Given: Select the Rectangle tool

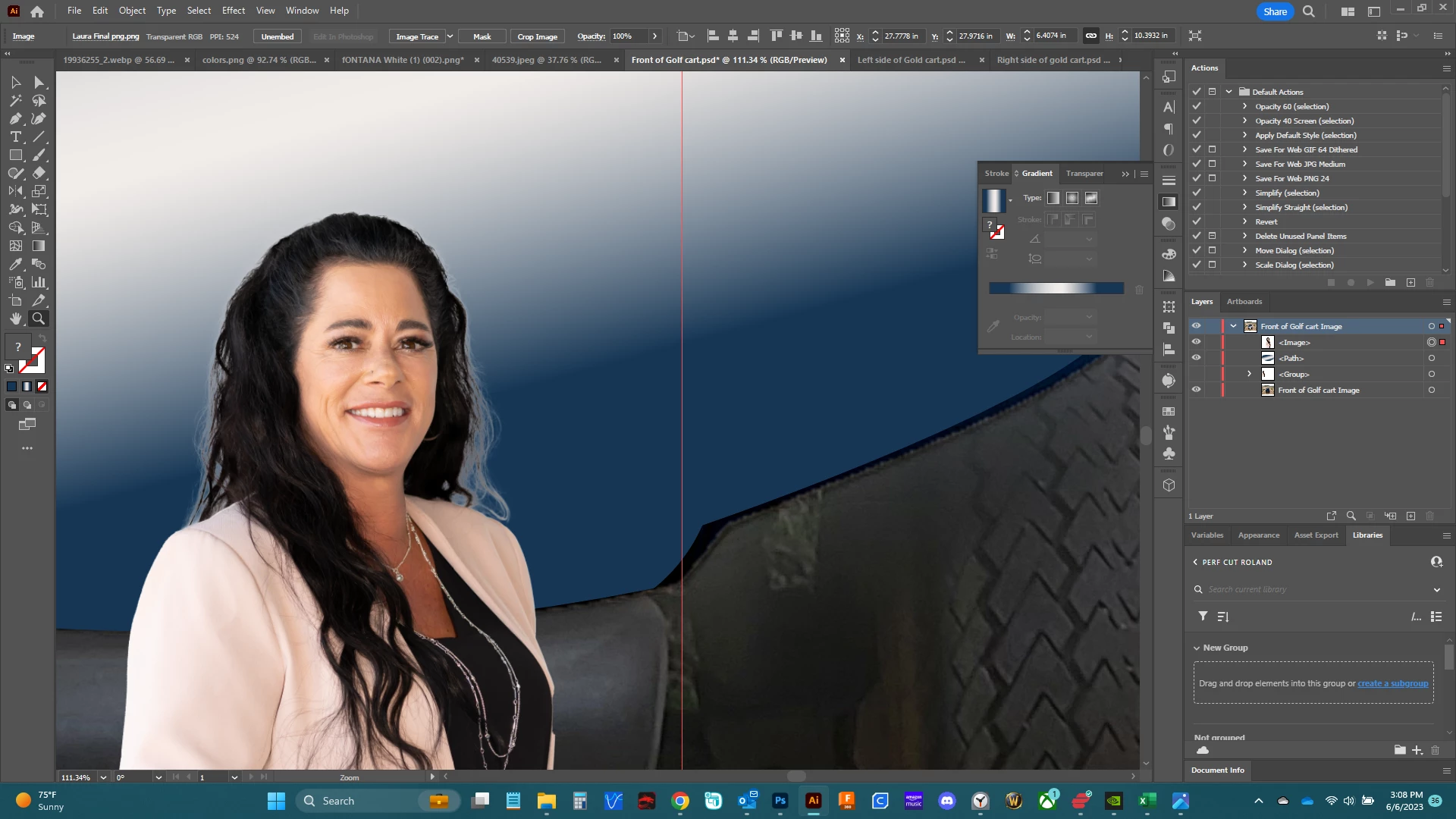Looking at the screenshot, I should point(15,155).
